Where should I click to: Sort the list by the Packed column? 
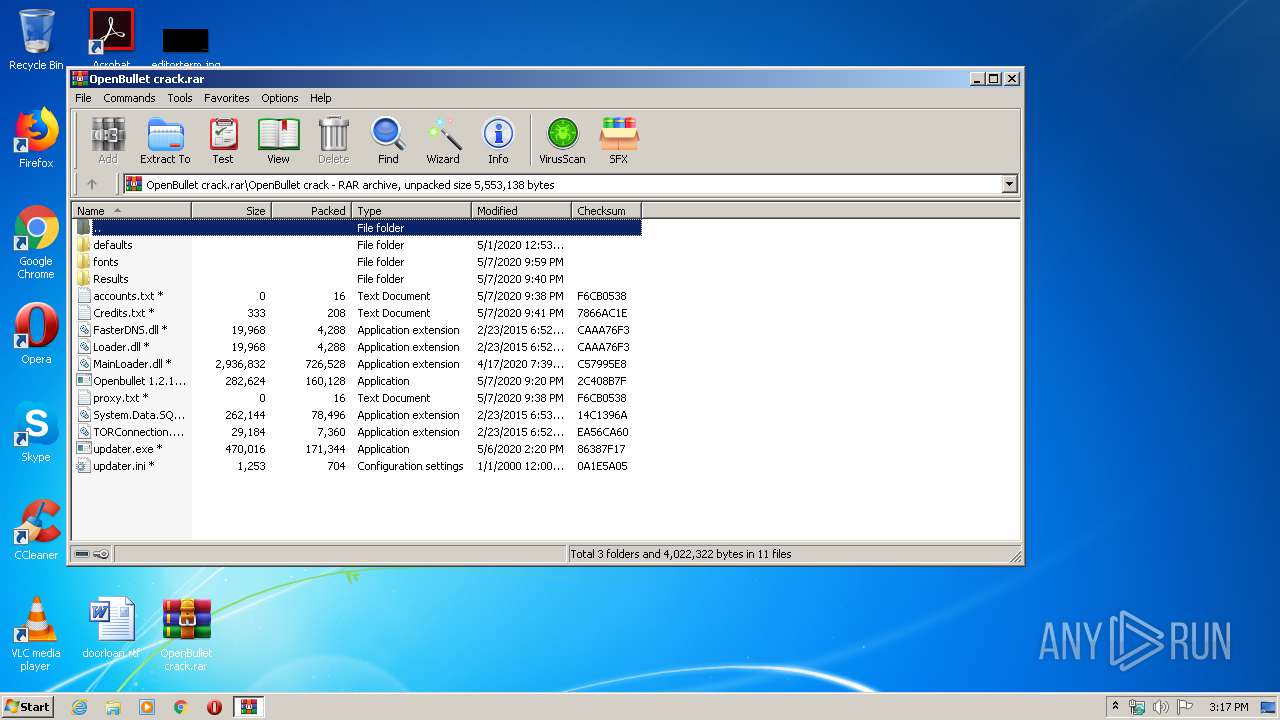(x=311, y=210)
